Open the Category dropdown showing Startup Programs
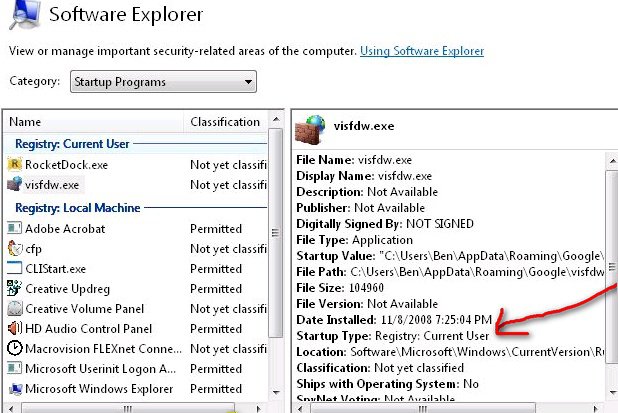 (163, 82)
